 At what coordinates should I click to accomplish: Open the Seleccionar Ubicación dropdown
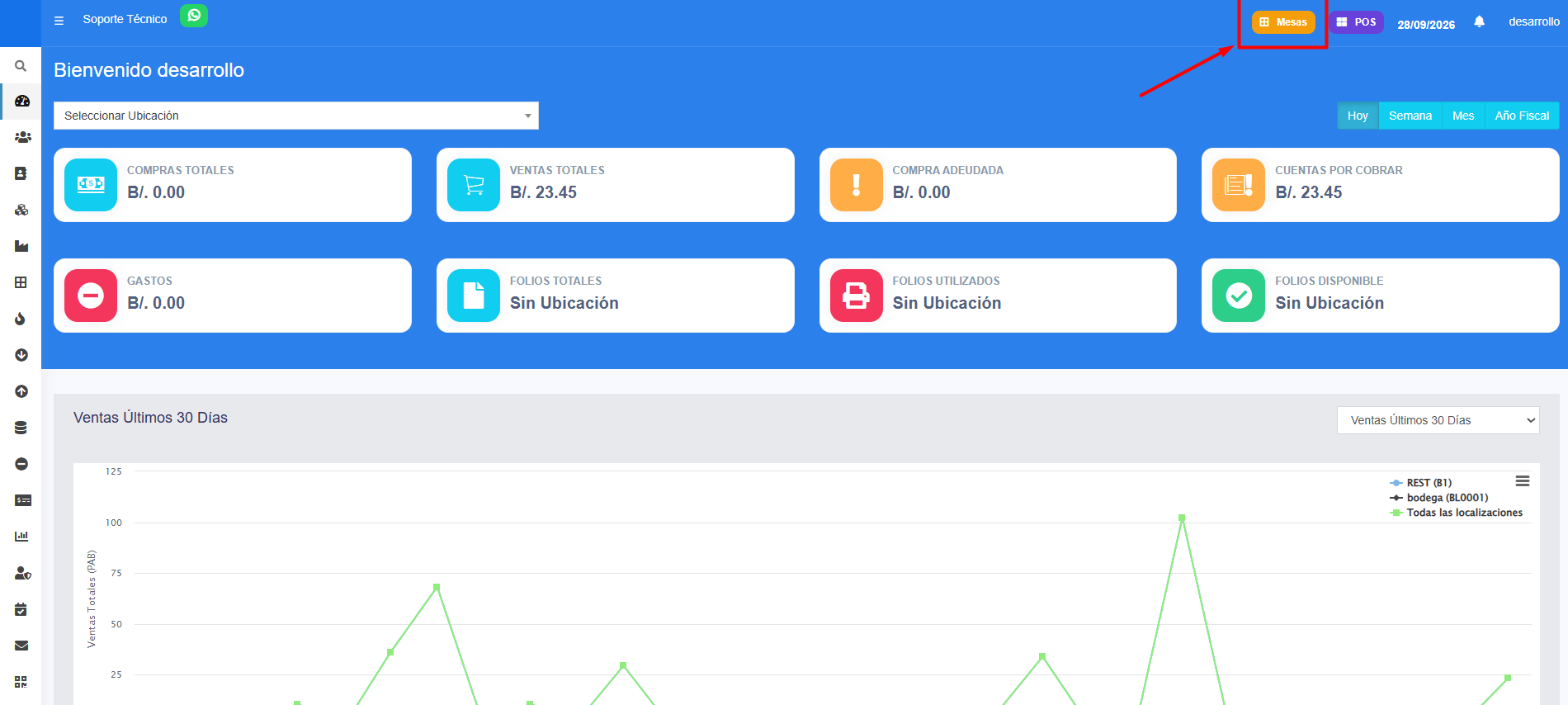click(296, 116)
